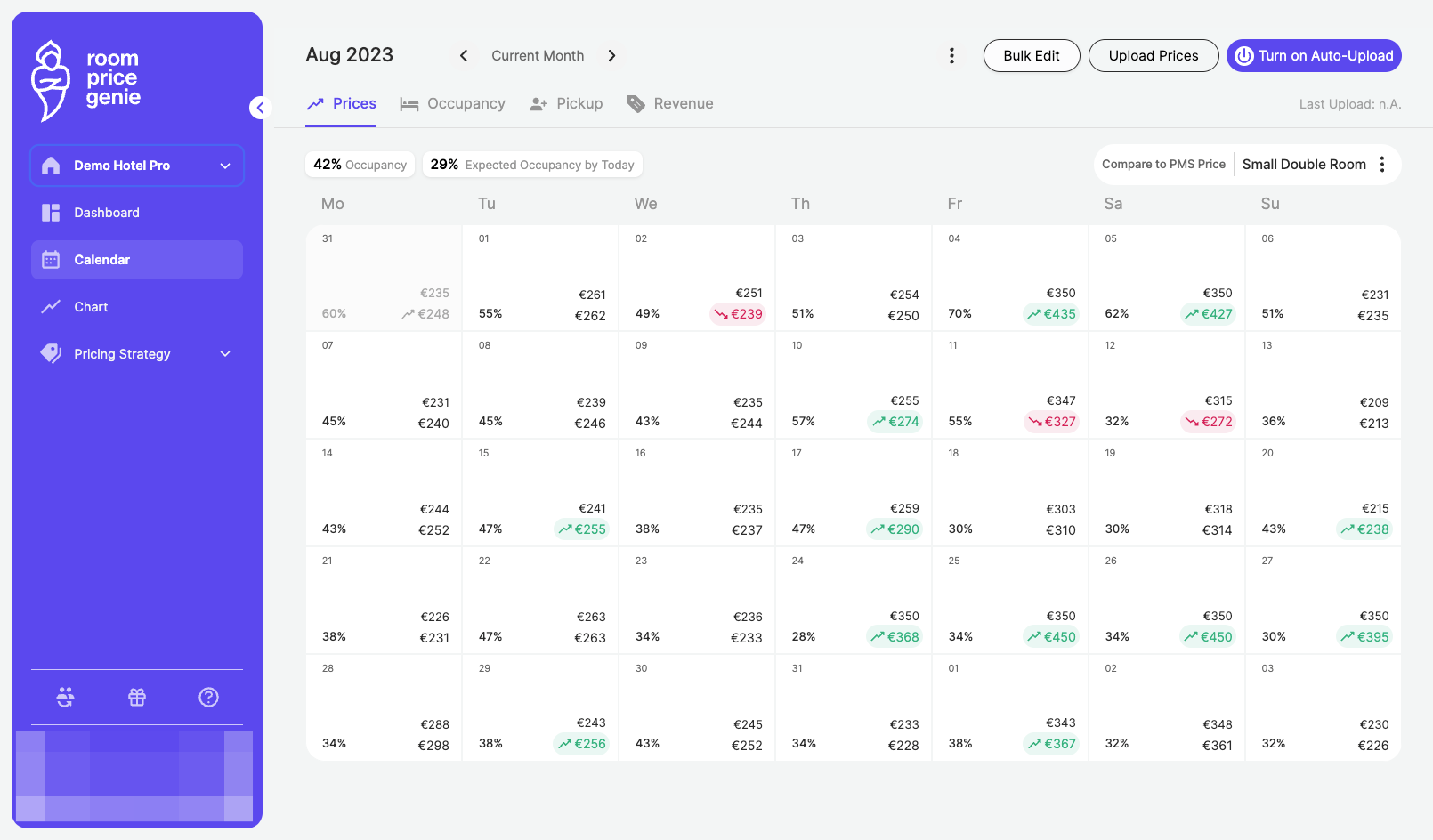The width and height of the screenshot is (1433, 840).
Task: Click the €255 price on August 15
Action: (x=581, y=529)
